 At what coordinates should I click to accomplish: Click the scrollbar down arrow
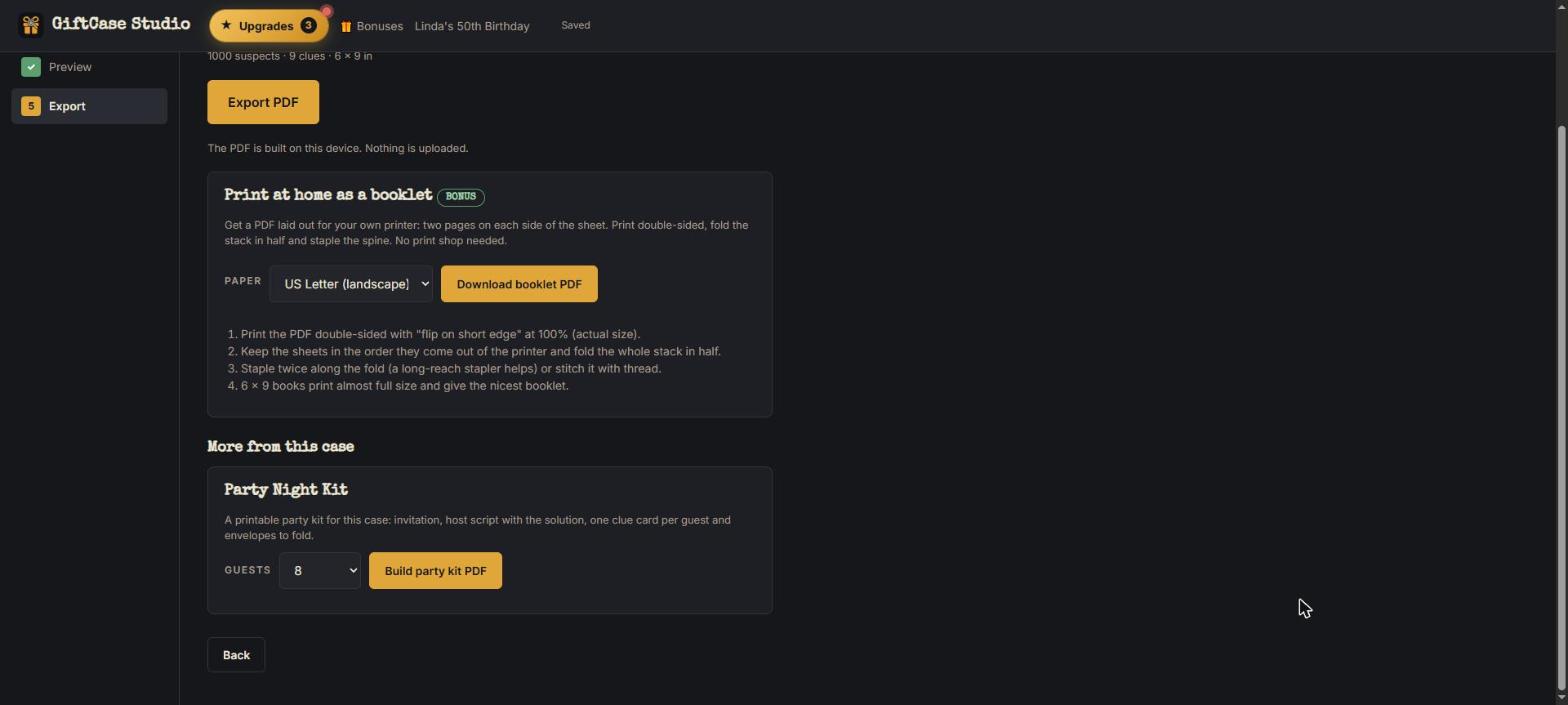(1562, 698)
